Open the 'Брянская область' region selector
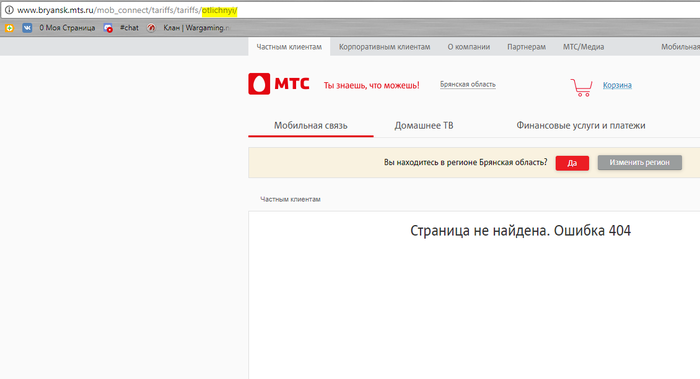Image resolution: width=700 pixels, height=379 pixels. (x=467, y=84)
